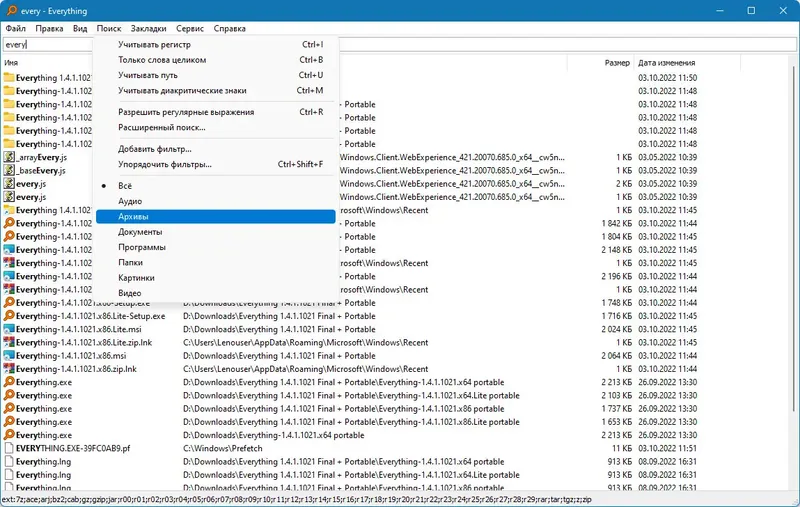Viewport: 800px width, 507px height.
Task: Select Everything-1.4.1.1021.x86.Lite-Setup.exe file name
Action: pos(90,316)
